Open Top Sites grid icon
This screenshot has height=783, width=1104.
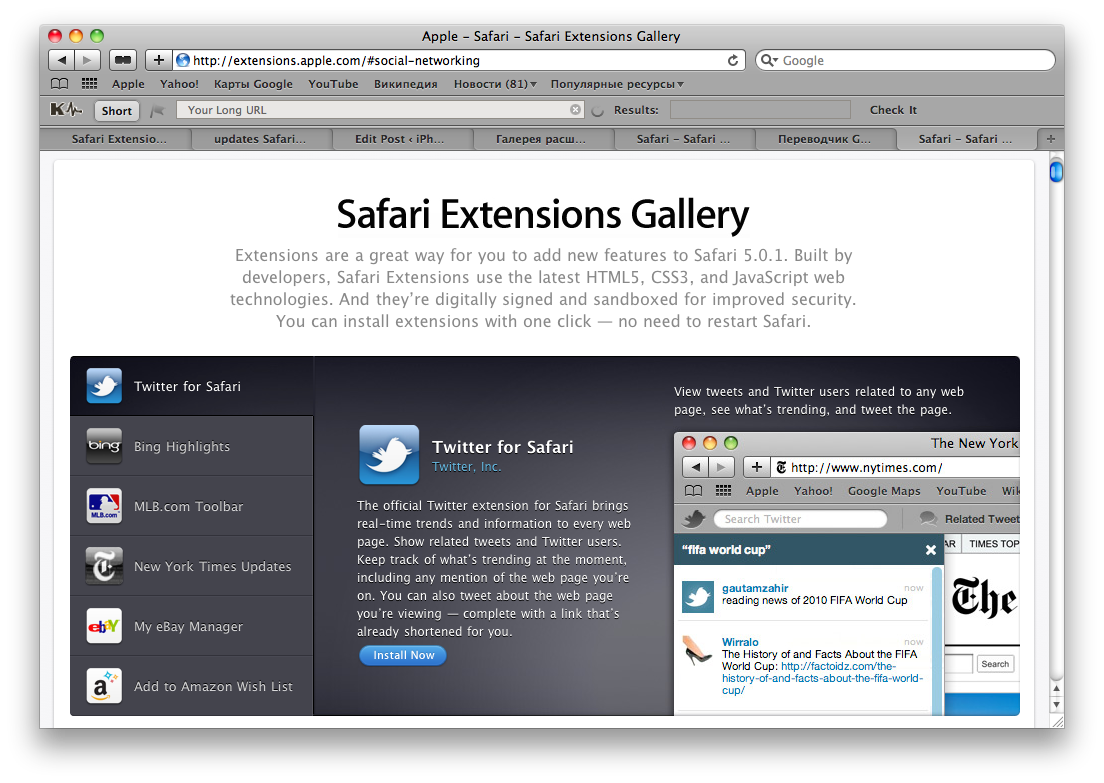coord(89,84)
